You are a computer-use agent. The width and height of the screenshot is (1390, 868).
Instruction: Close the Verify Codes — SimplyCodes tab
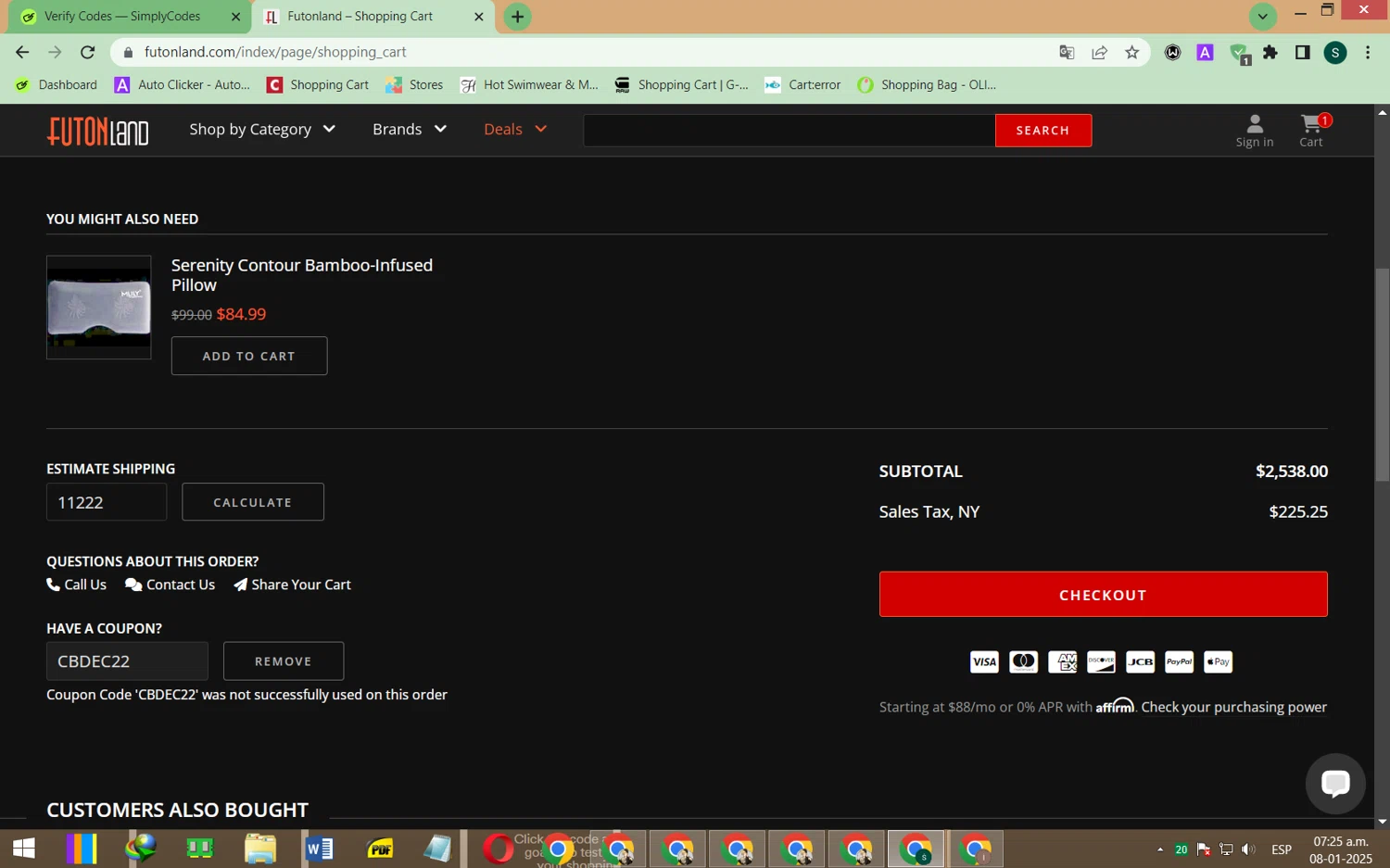pyautogui.click(x=235, y=17)
